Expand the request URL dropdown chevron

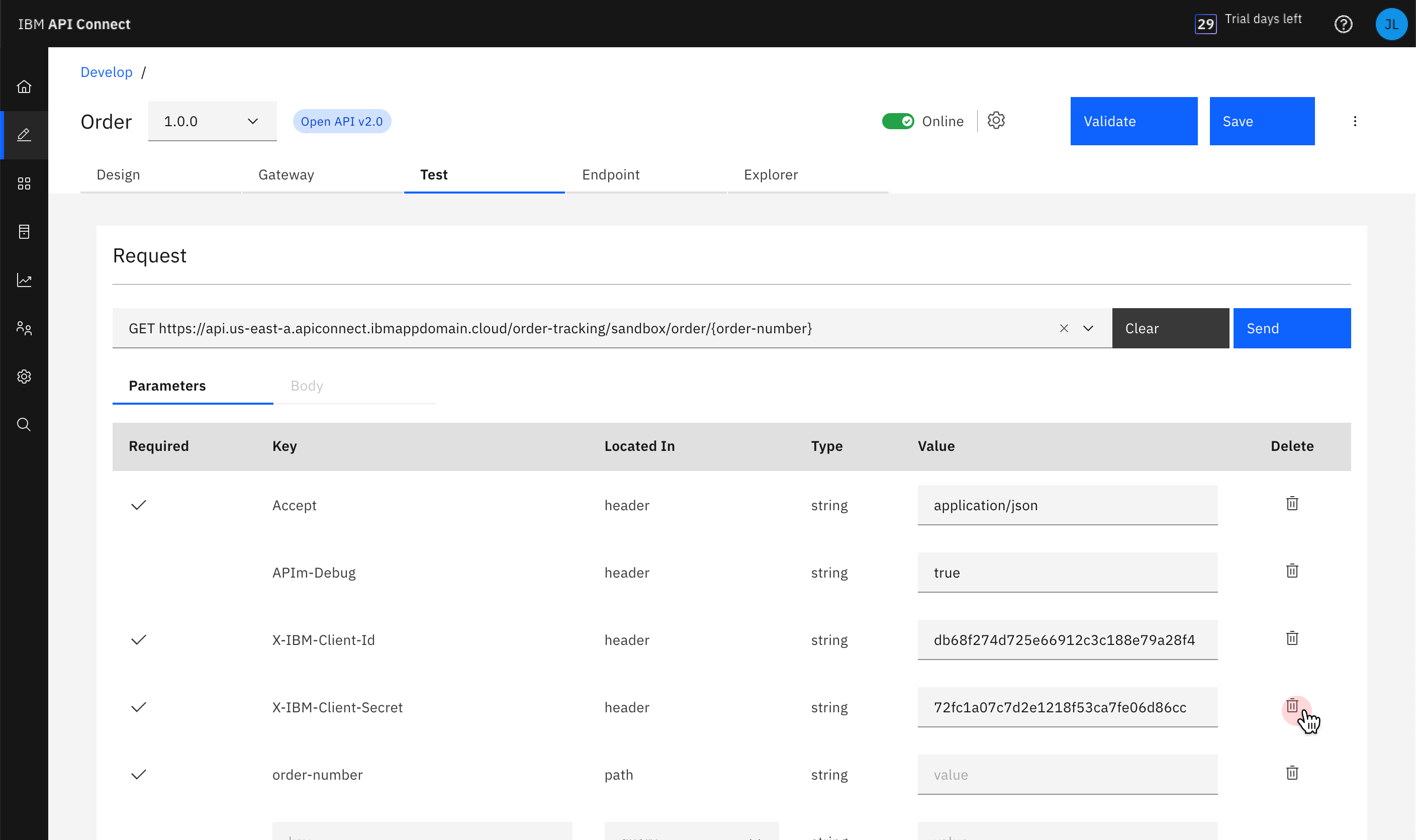pyautogui.click(x=1088, y=328)
